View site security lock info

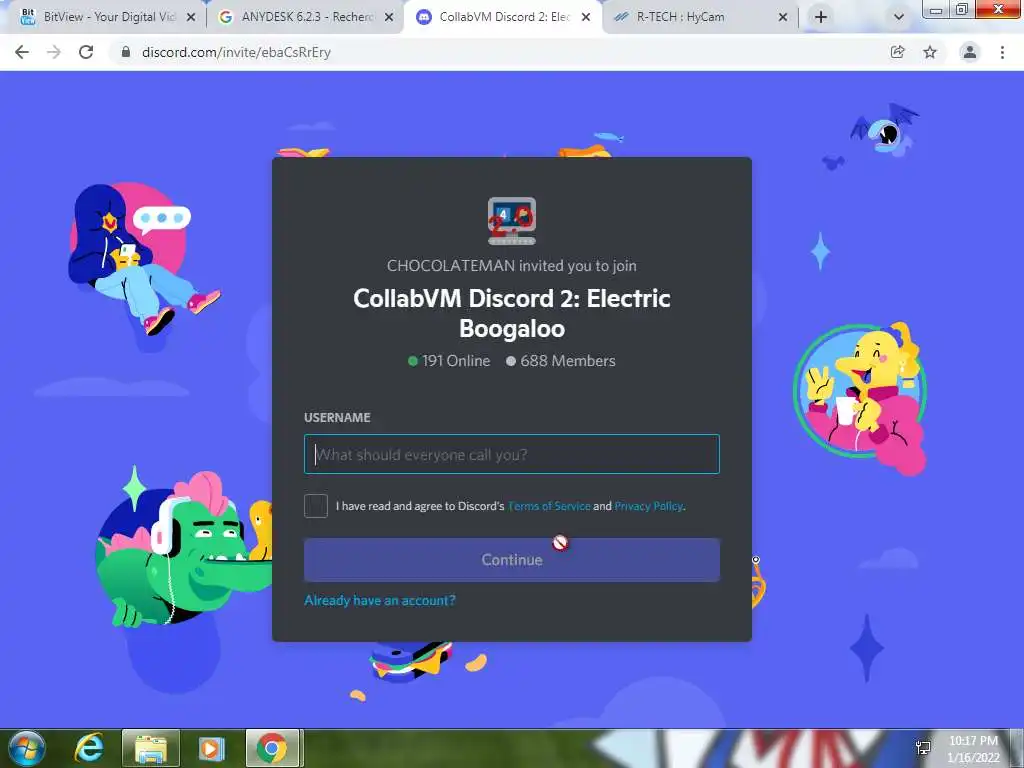126,52
